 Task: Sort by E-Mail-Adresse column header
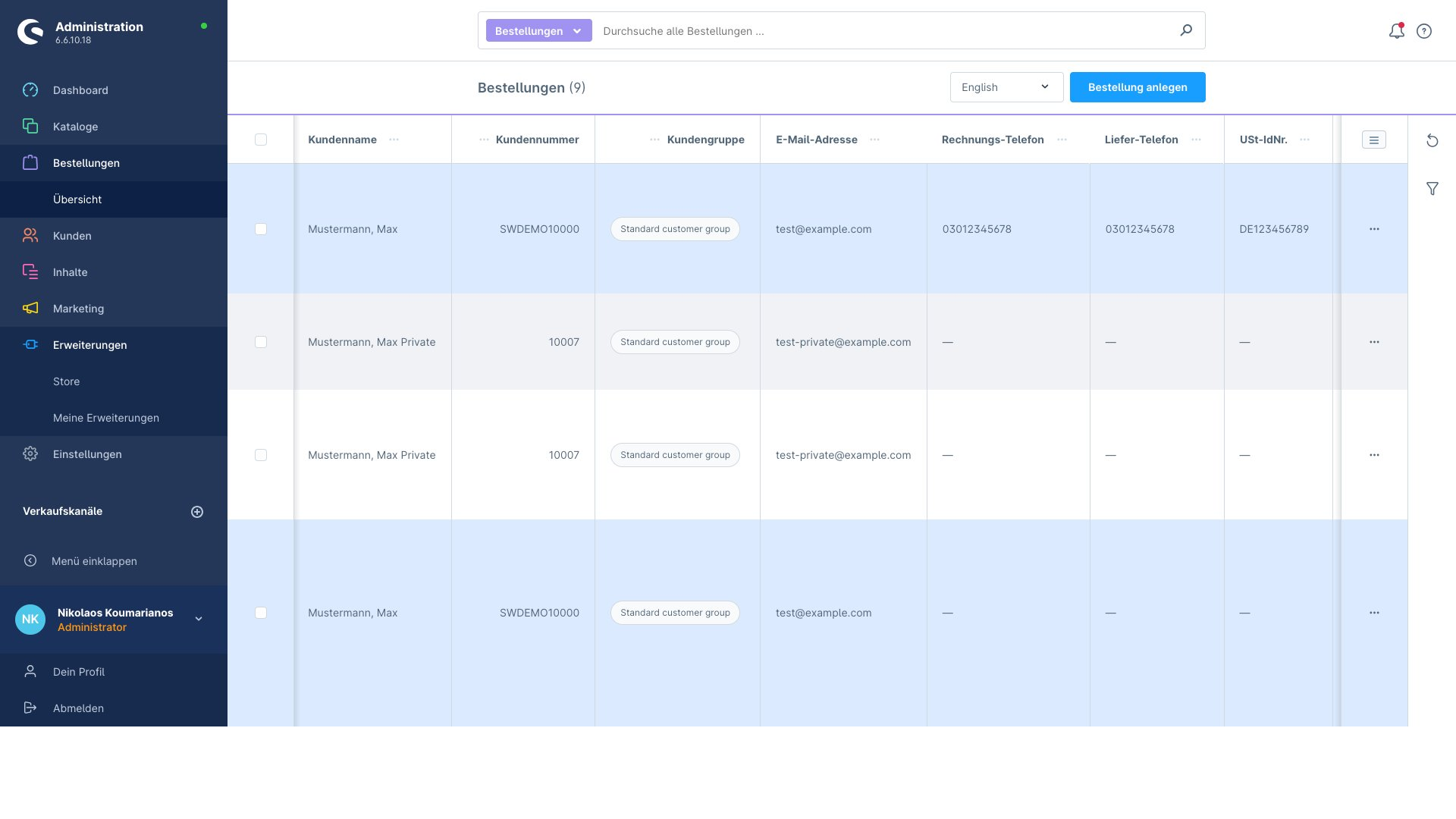point(817,140)
